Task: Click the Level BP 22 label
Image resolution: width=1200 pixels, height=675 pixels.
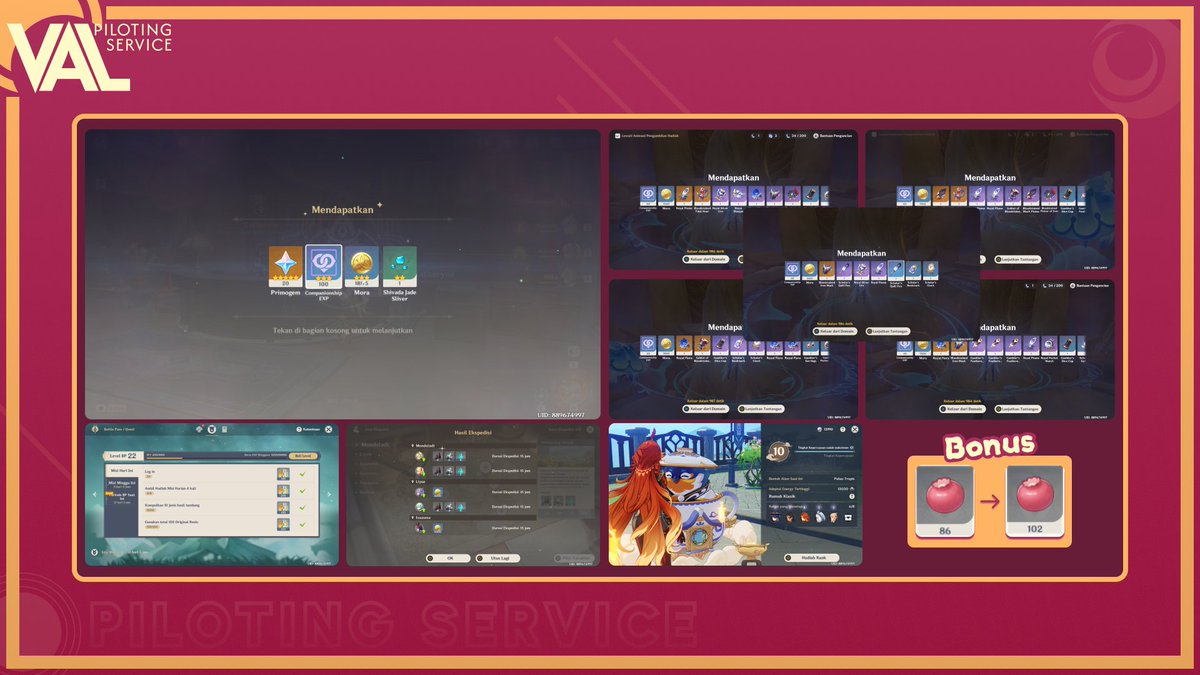Action: pos(123,456)
